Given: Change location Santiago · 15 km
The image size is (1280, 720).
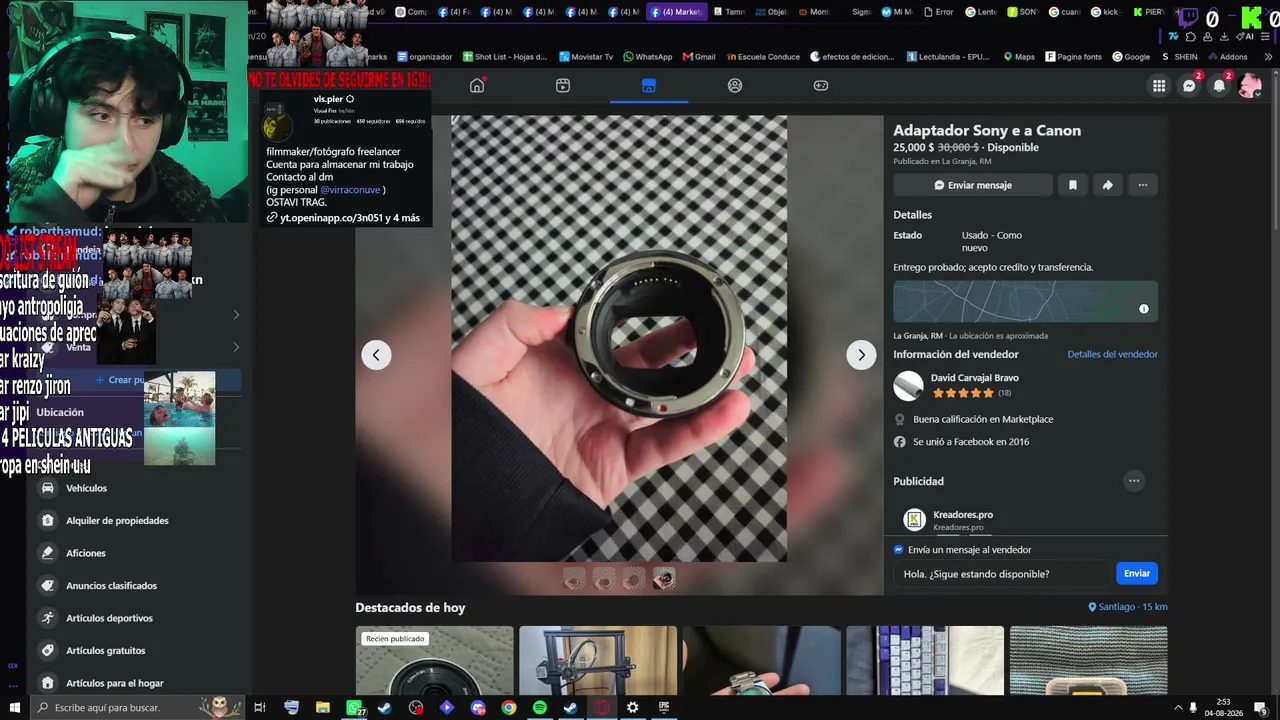Looking at the screenshot, I should coord(1128,607).
